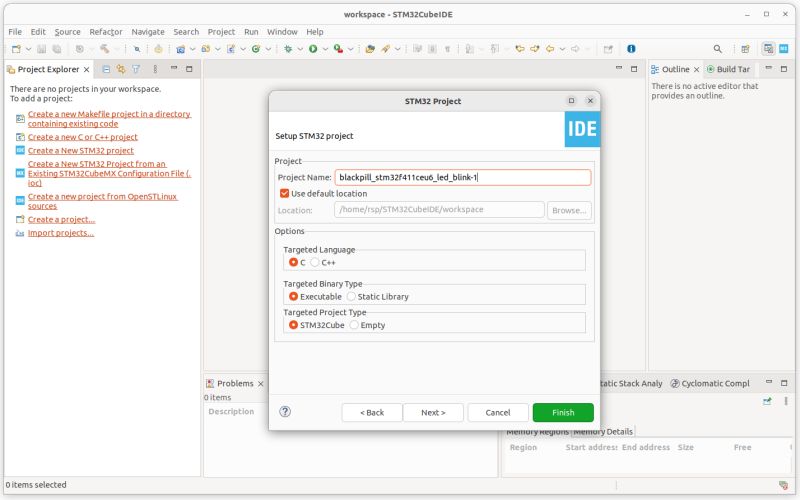Click the Project Name input field
800x500 pixels.
click(463, 178)
